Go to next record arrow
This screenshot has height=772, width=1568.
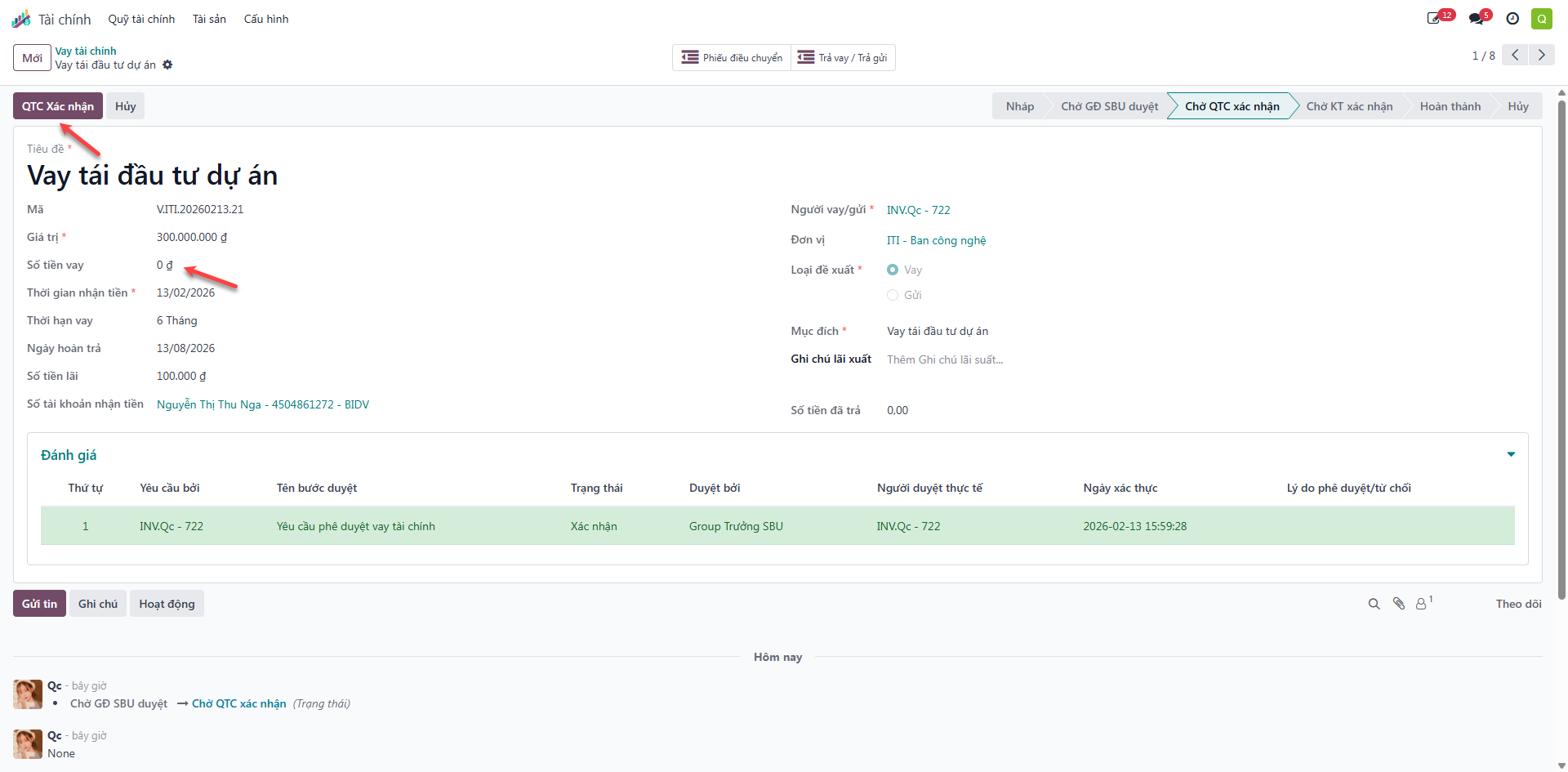click(x=1542, y=55)
